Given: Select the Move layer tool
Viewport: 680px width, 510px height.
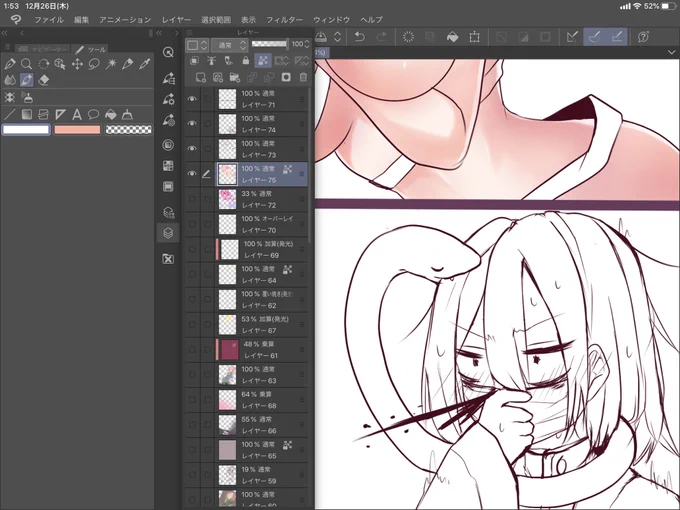Looking at the screenshot, I should 77,64.
